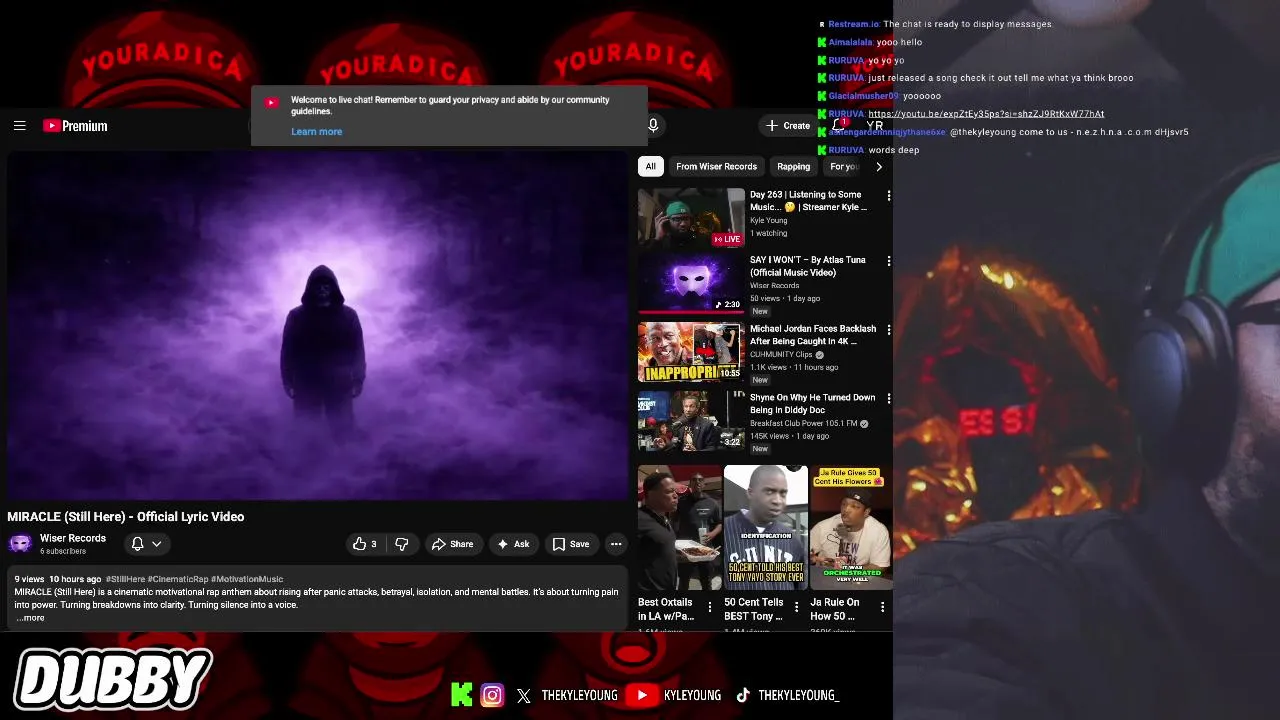Click the #CinematicRap hashtag

tap(178, 579)
